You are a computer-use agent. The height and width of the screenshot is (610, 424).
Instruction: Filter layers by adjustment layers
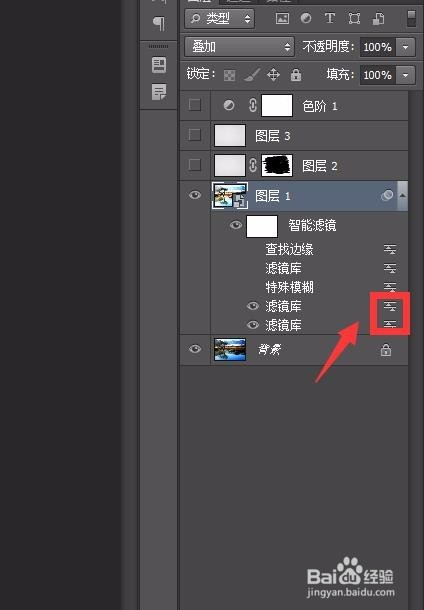coord(306,18)
